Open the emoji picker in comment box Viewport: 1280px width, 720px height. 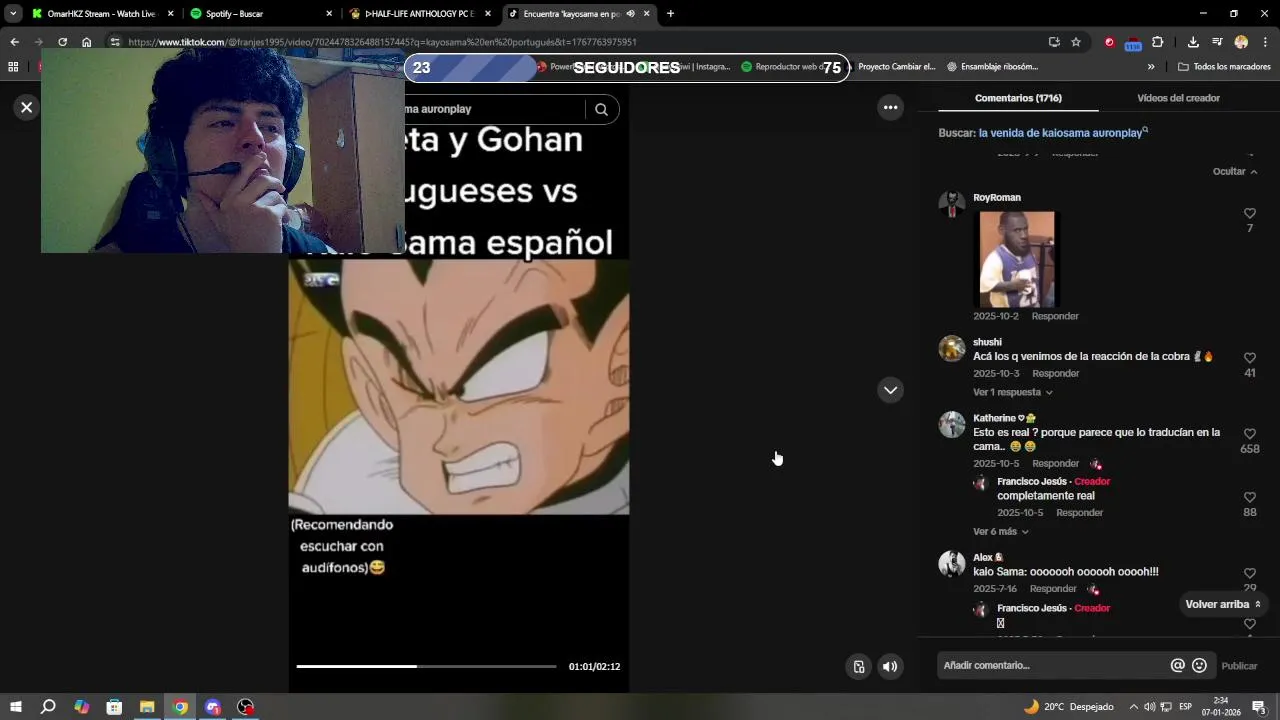[x=1199, y=665]
